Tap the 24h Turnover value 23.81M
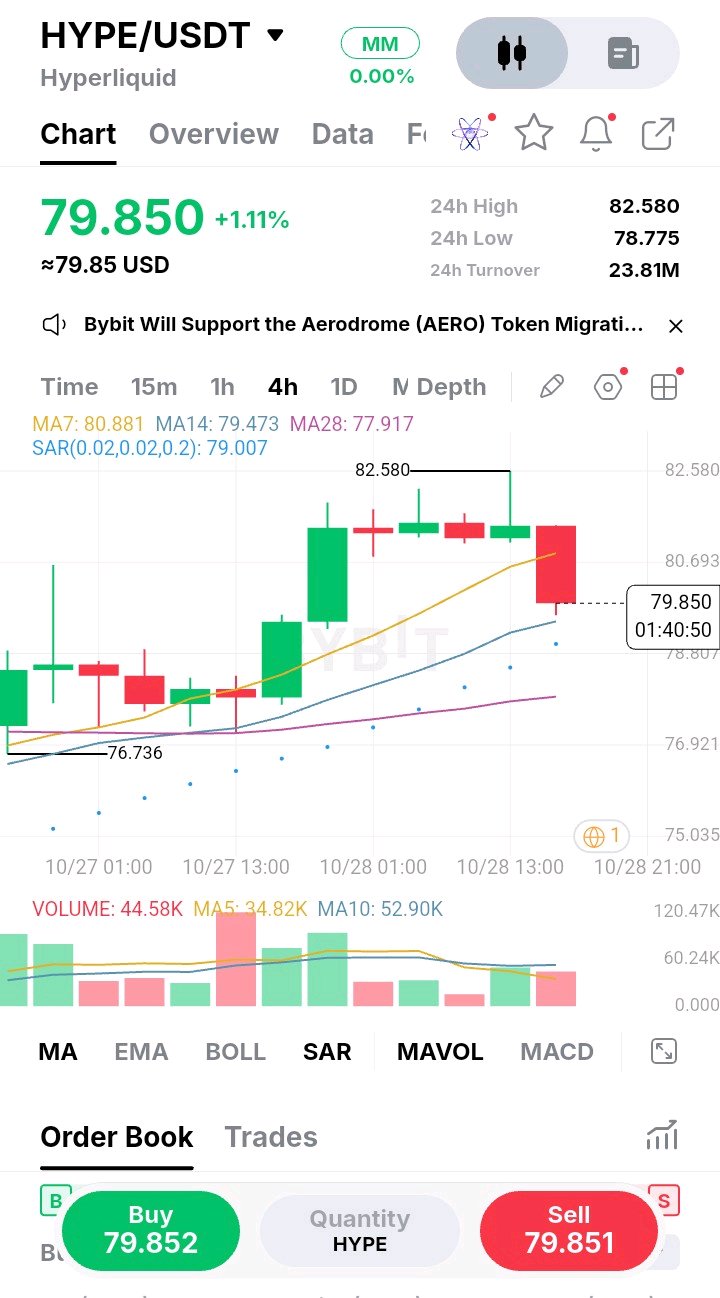 click(644, 270)
